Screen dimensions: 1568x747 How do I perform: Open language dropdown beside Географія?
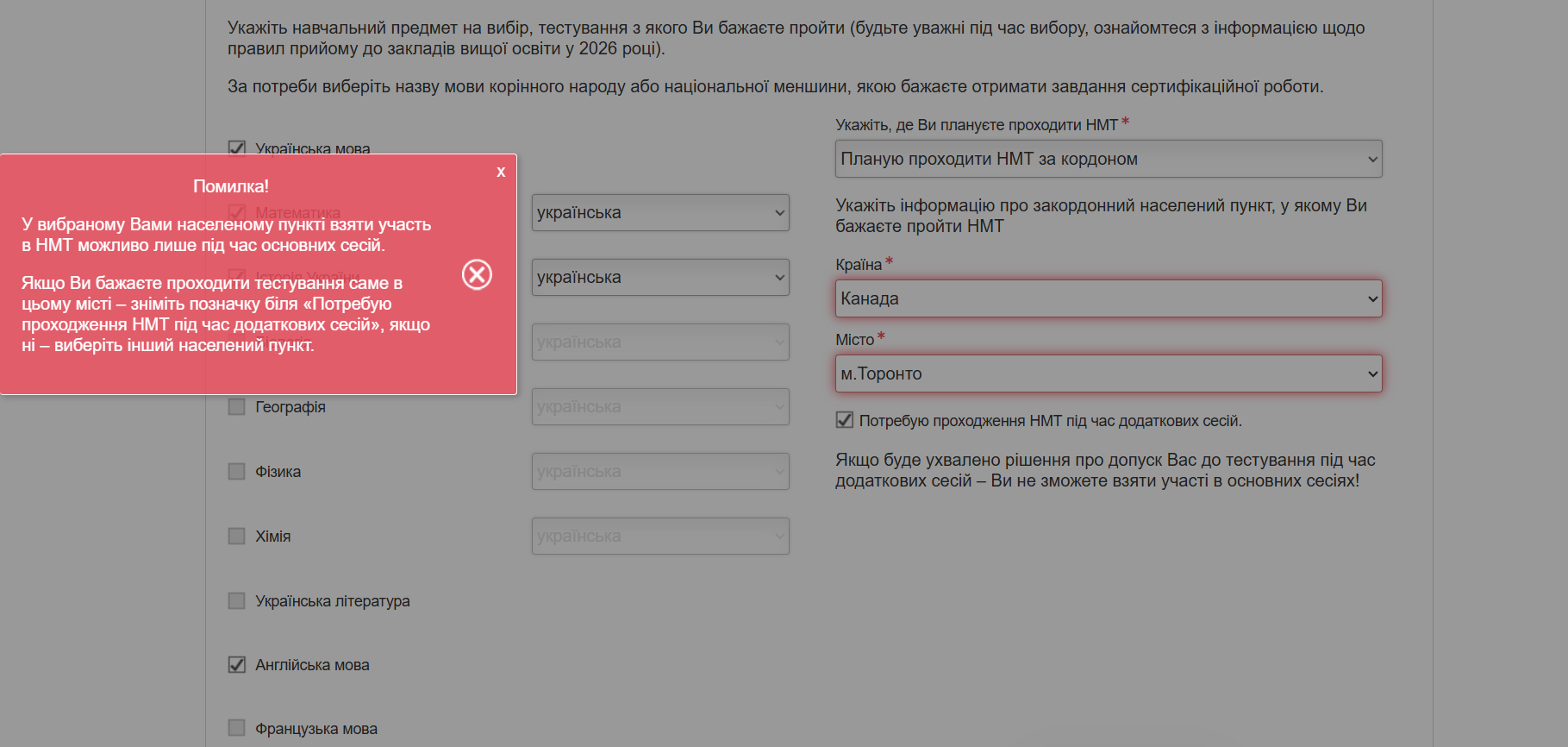click(x=659, y=406)
